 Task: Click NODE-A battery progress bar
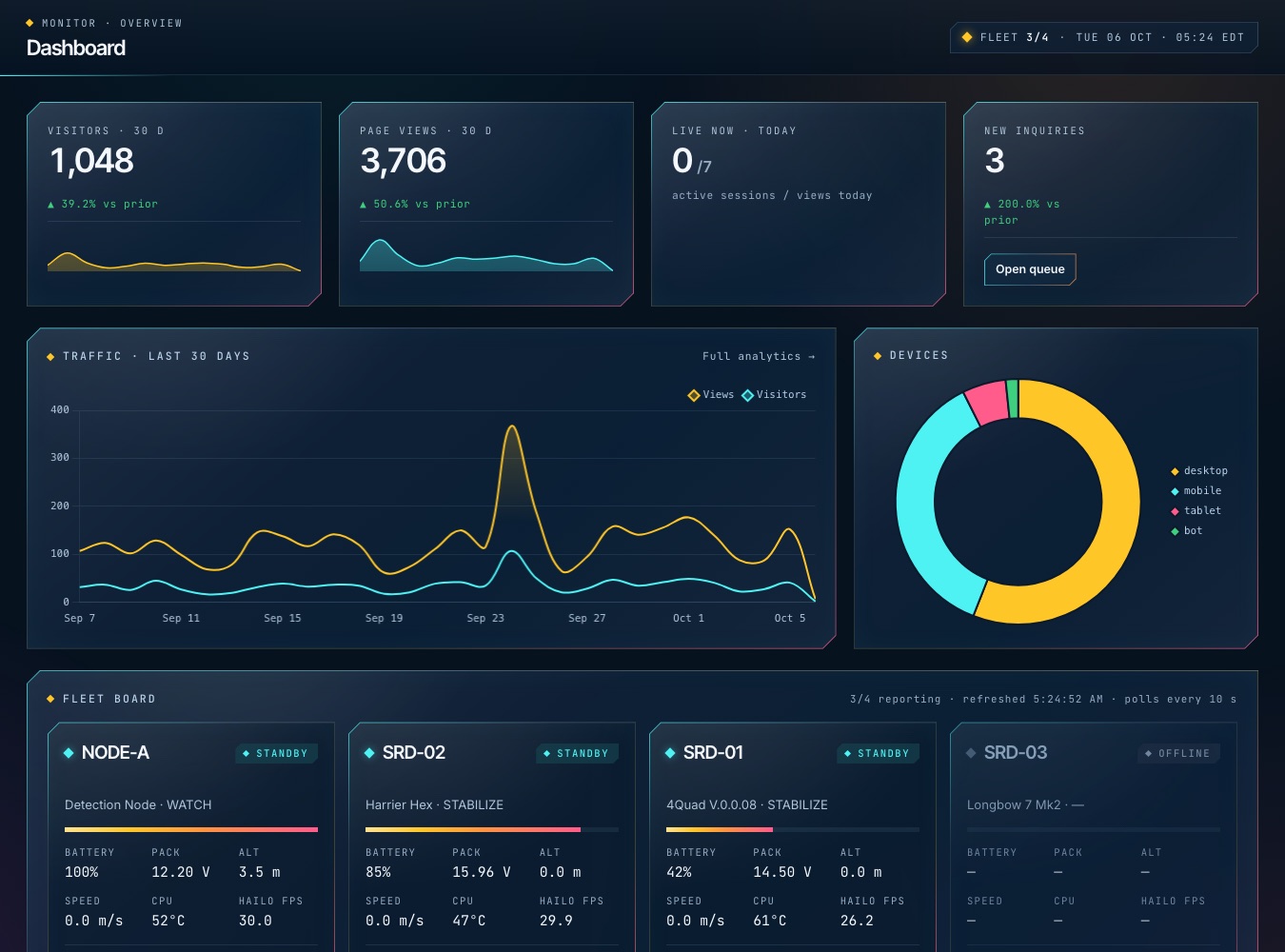(191, 830)
